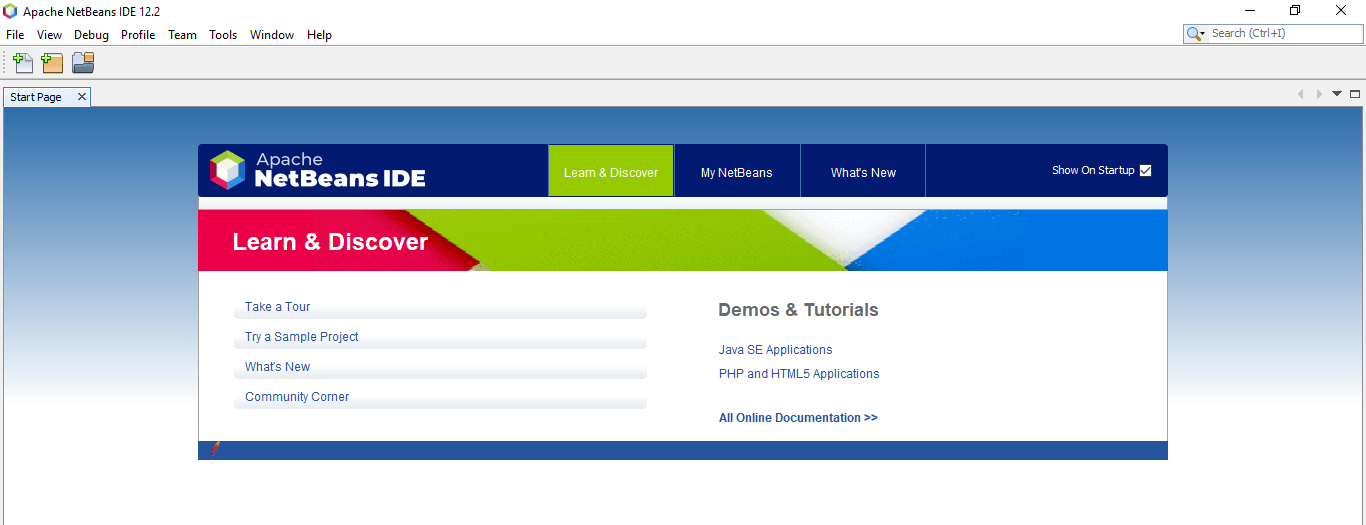Click the Take a Tour link
The width and height of the screenshot is (1366, 525).
278,307
